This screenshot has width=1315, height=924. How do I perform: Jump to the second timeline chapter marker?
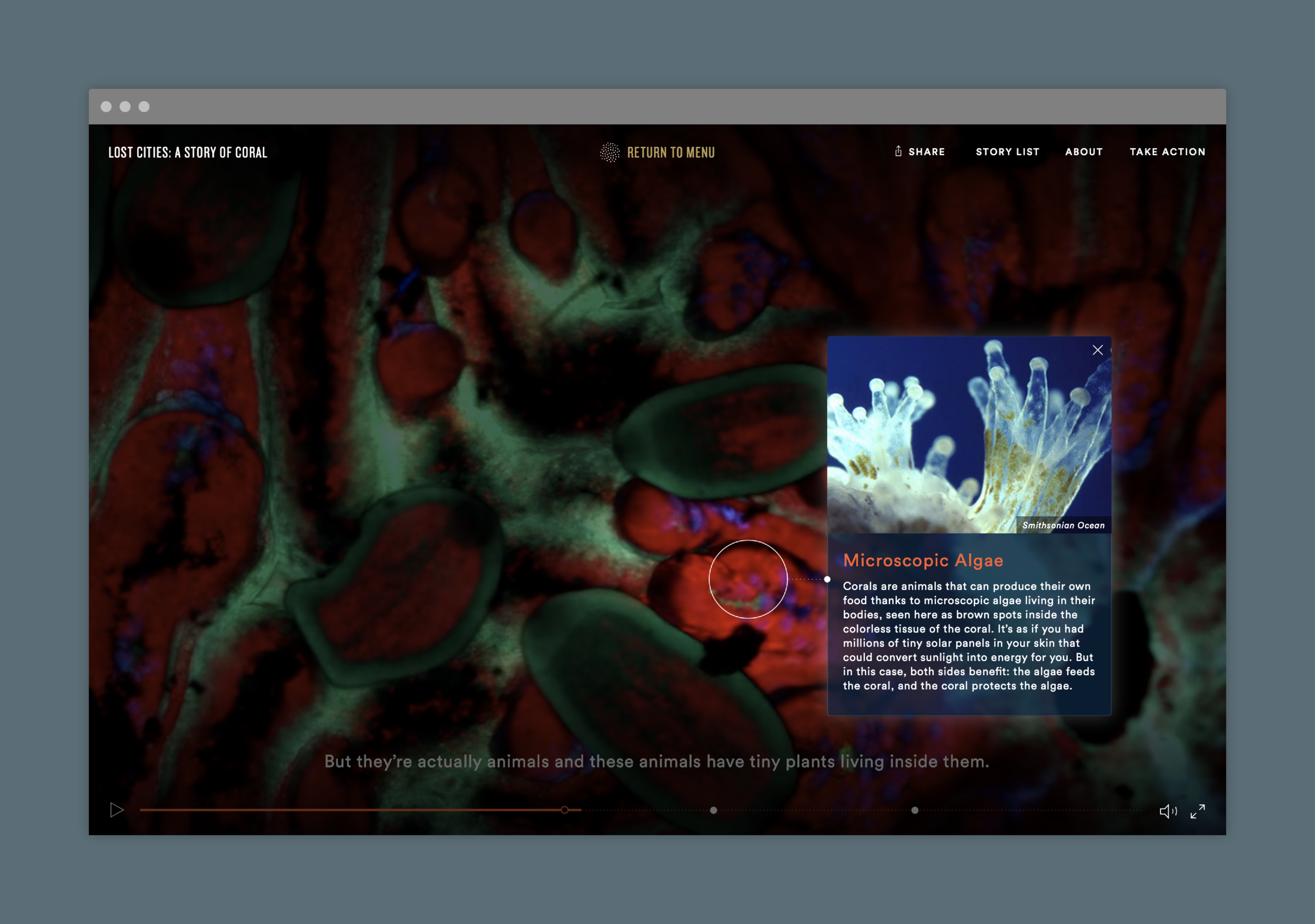714,810
